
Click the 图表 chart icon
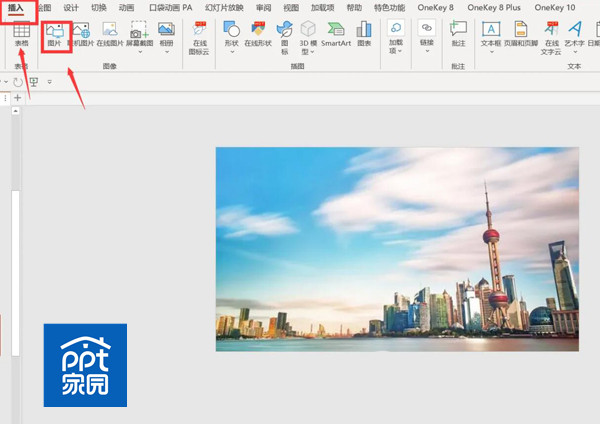[x=364, y=29]
